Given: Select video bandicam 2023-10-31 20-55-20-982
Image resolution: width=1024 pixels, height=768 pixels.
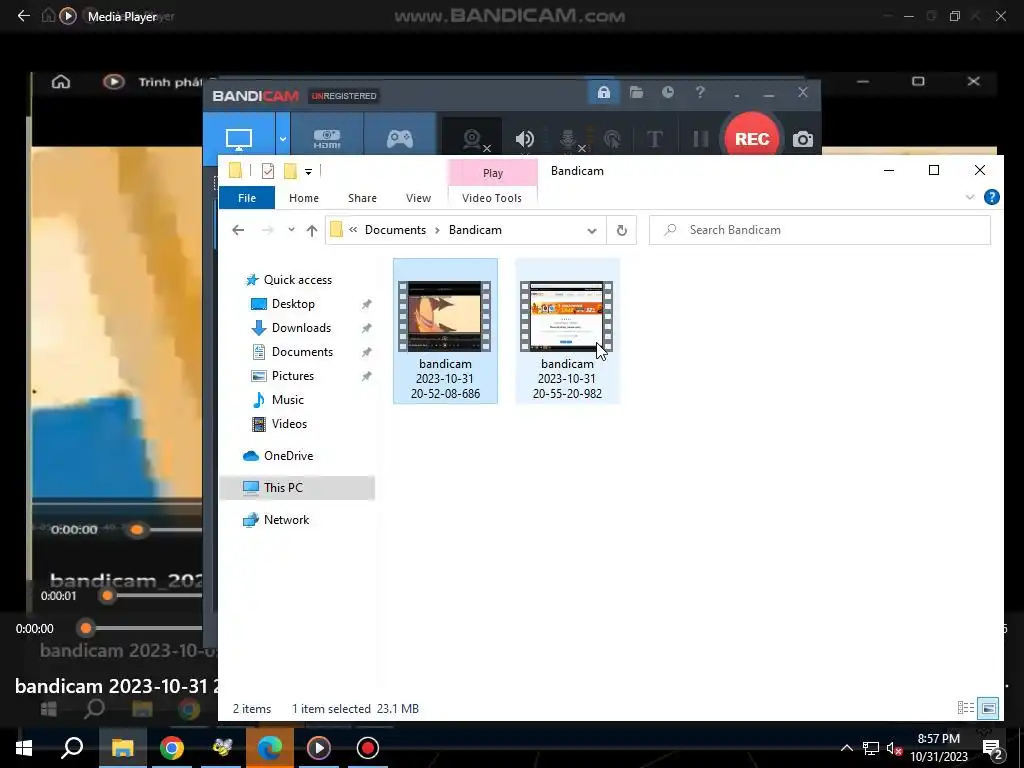Looking at the screenshot, I should click(x=567, y=331).
